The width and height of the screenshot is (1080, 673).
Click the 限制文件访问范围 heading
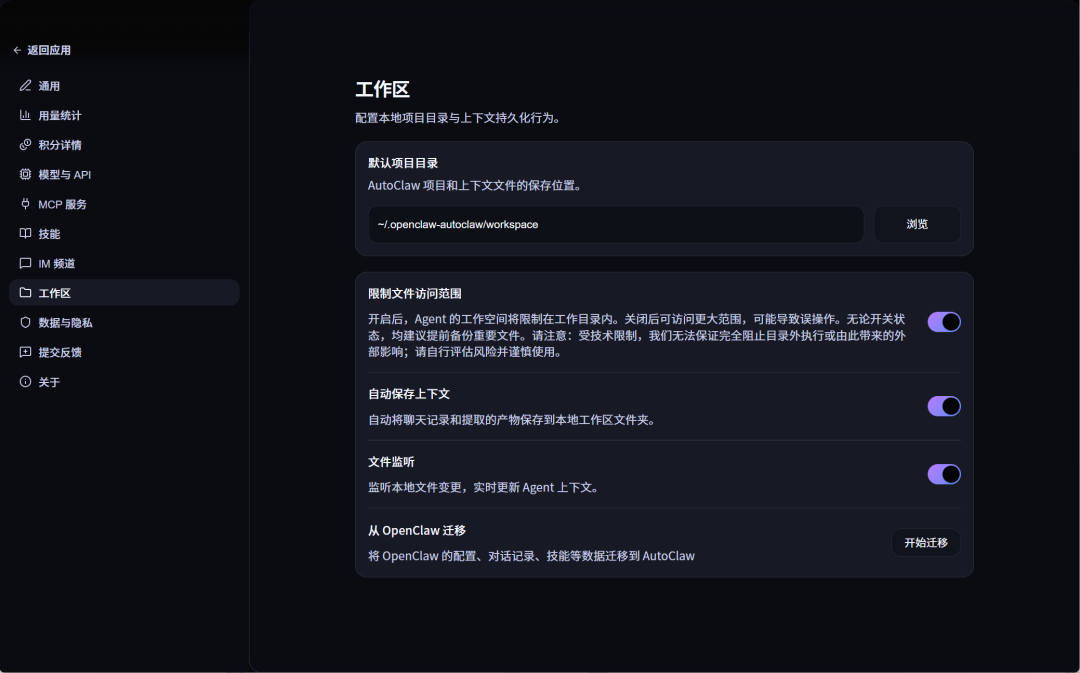(x=415, y=293)
